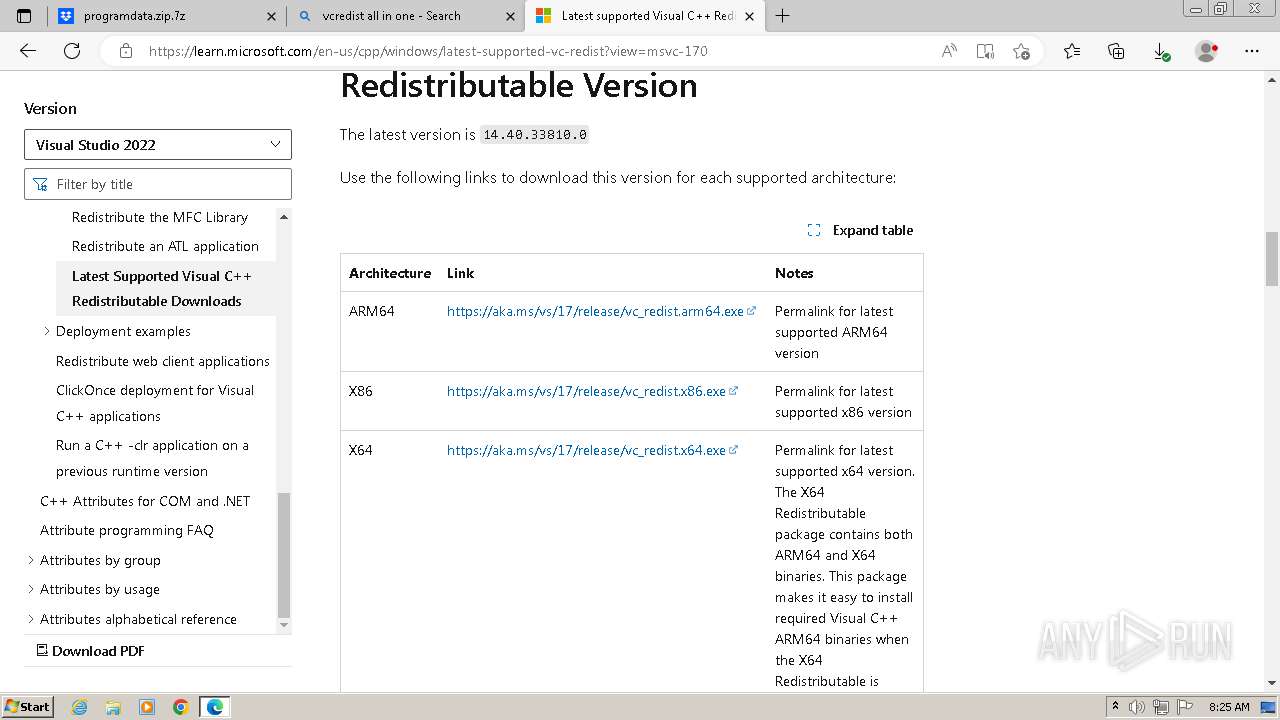Show the Downloads panel icon
Screen dimensions: 1280x720
tap(1160, 51)
